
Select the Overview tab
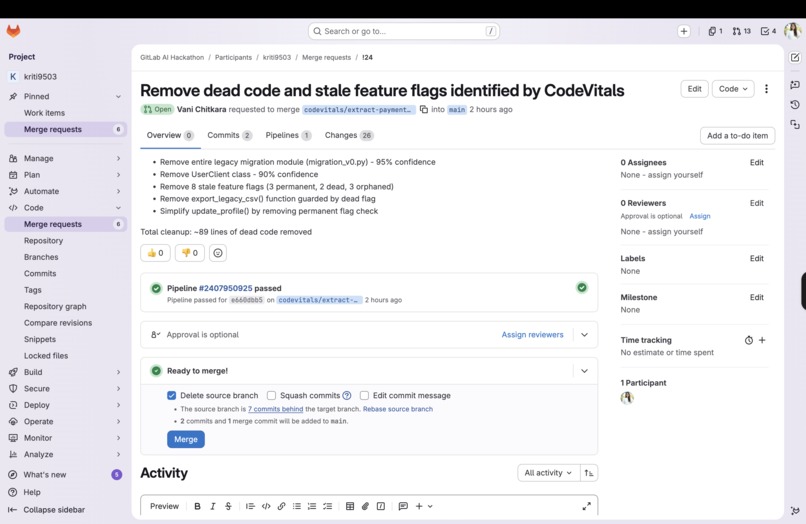click(170, 135)
